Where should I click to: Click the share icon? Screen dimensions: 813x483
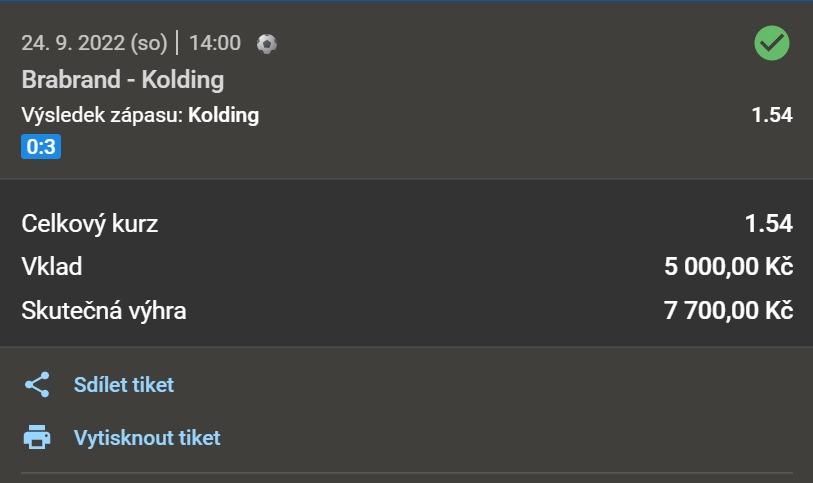tap(37, 385)
